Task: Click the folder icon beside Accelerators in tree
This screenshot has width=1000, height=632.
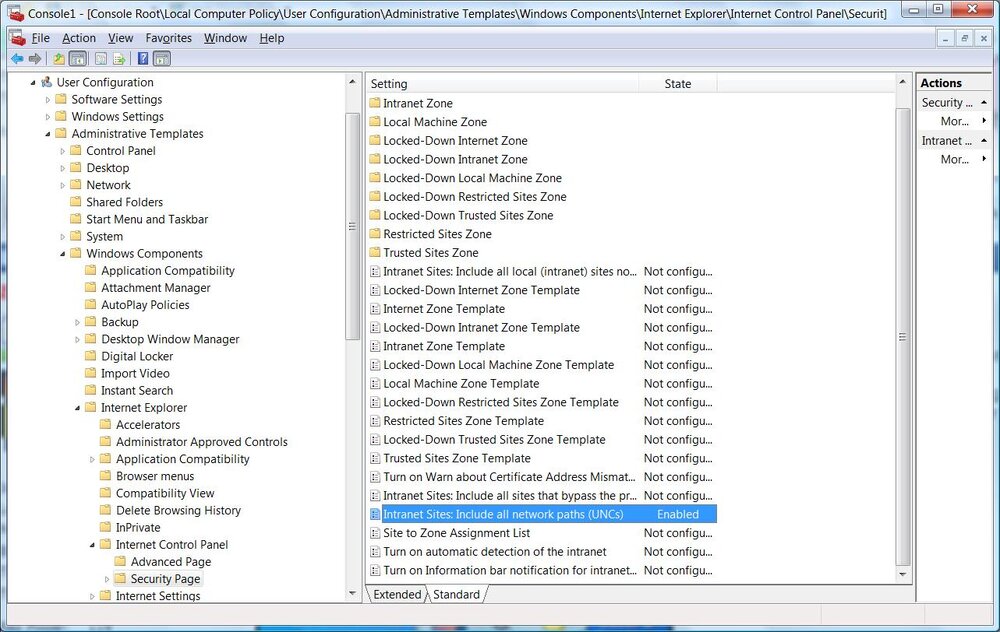Action: click(105, 425)
